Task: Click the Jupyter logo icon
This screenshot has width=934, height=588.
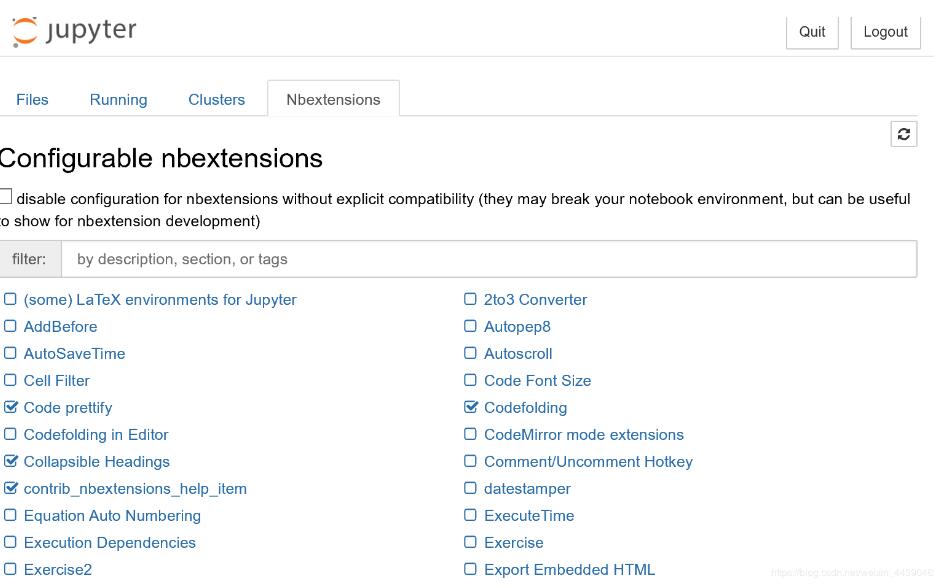Action: pyautogui.click(x=25, y=31)
